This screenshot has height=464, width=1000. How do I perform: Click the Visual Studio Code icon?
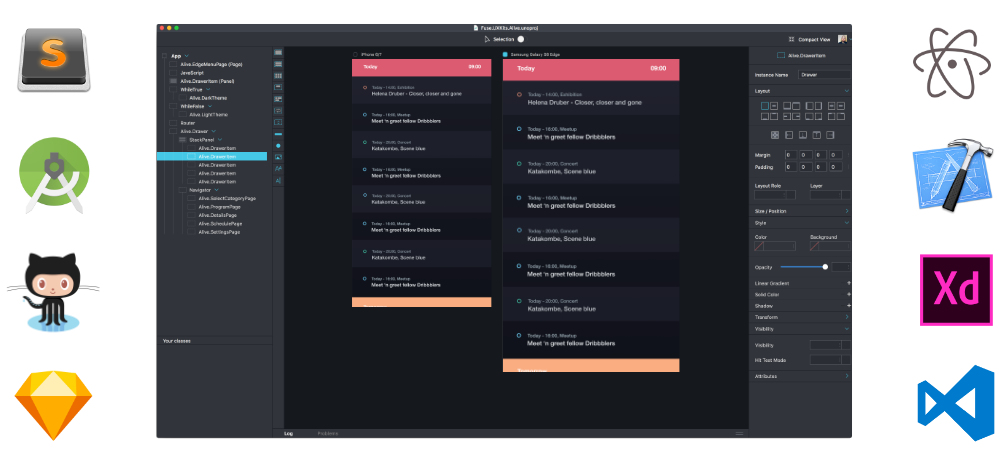pyautogui.click(x=955, y=403)
